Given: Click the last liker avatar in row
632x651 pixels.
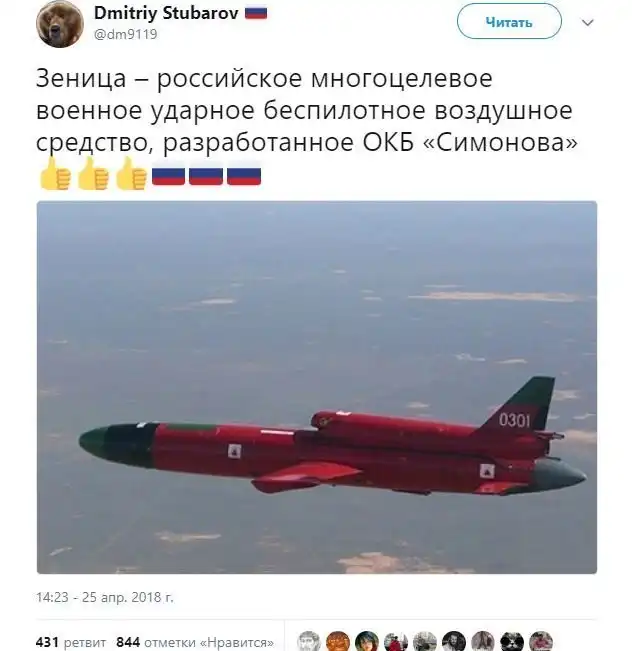Looking at the screenshot, I should pyautogui.click(x=541, y=642).
